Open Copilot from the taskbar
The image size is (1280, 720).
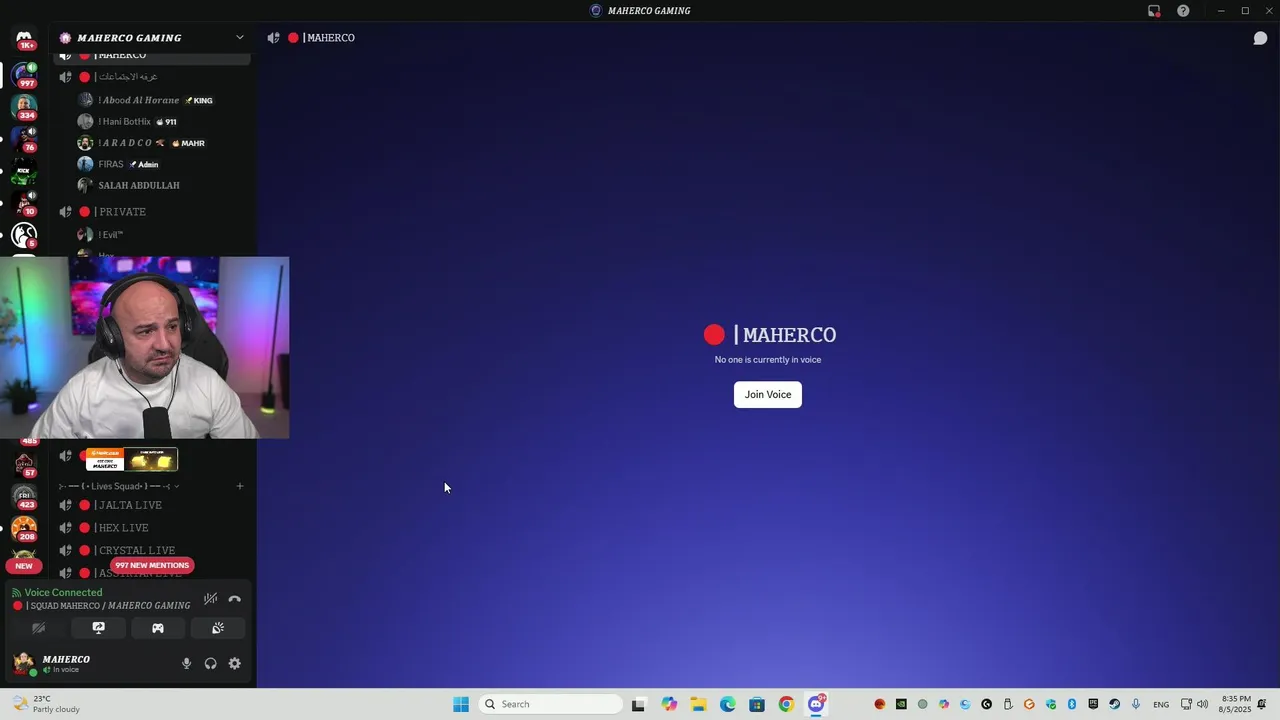click(x=669, y=704)
